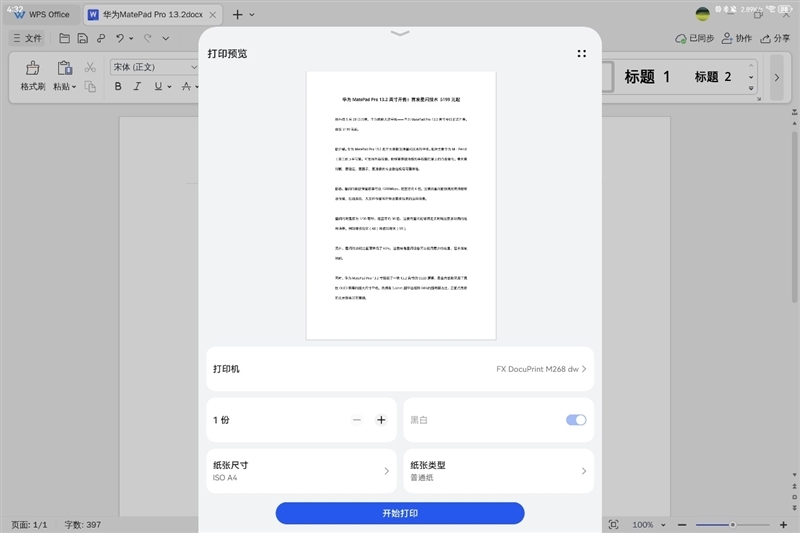Click the Copy icon below scissors

tap(90, 87)
